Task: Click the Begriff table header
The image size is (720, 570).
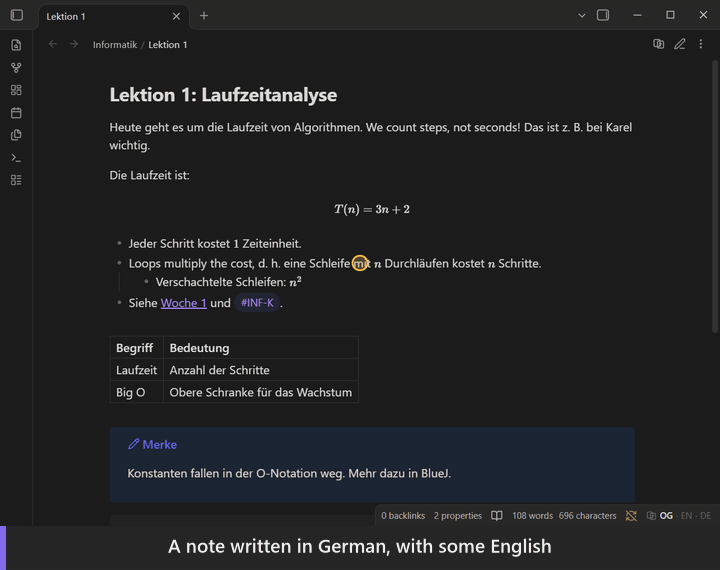Action: point(136,348)
